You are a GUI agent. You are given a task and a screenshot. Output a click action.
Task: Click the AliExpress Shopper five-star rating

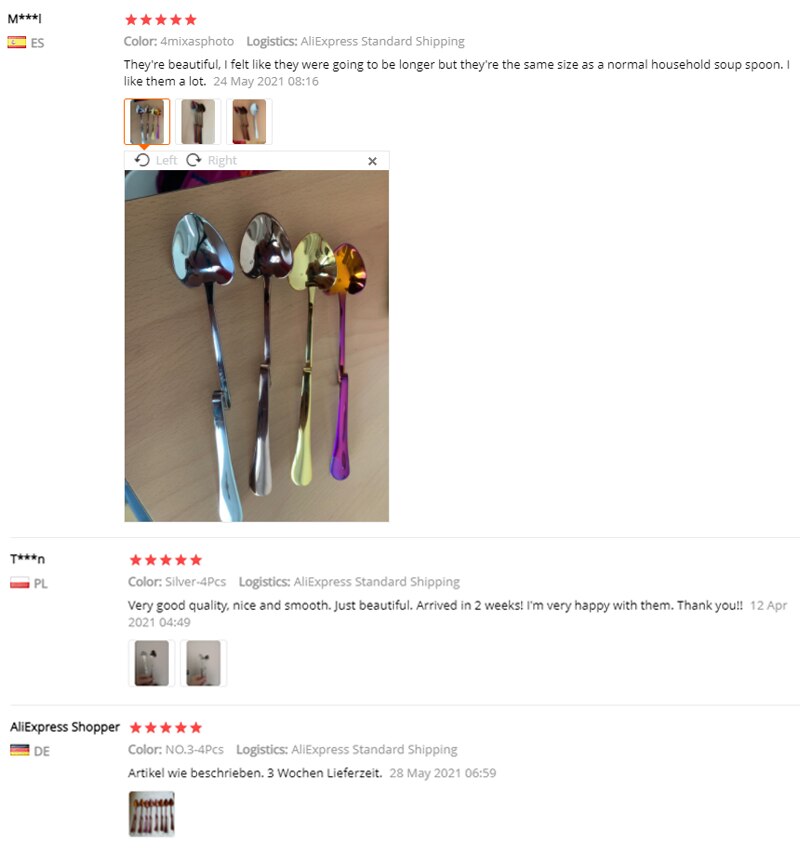coord(166,728)
